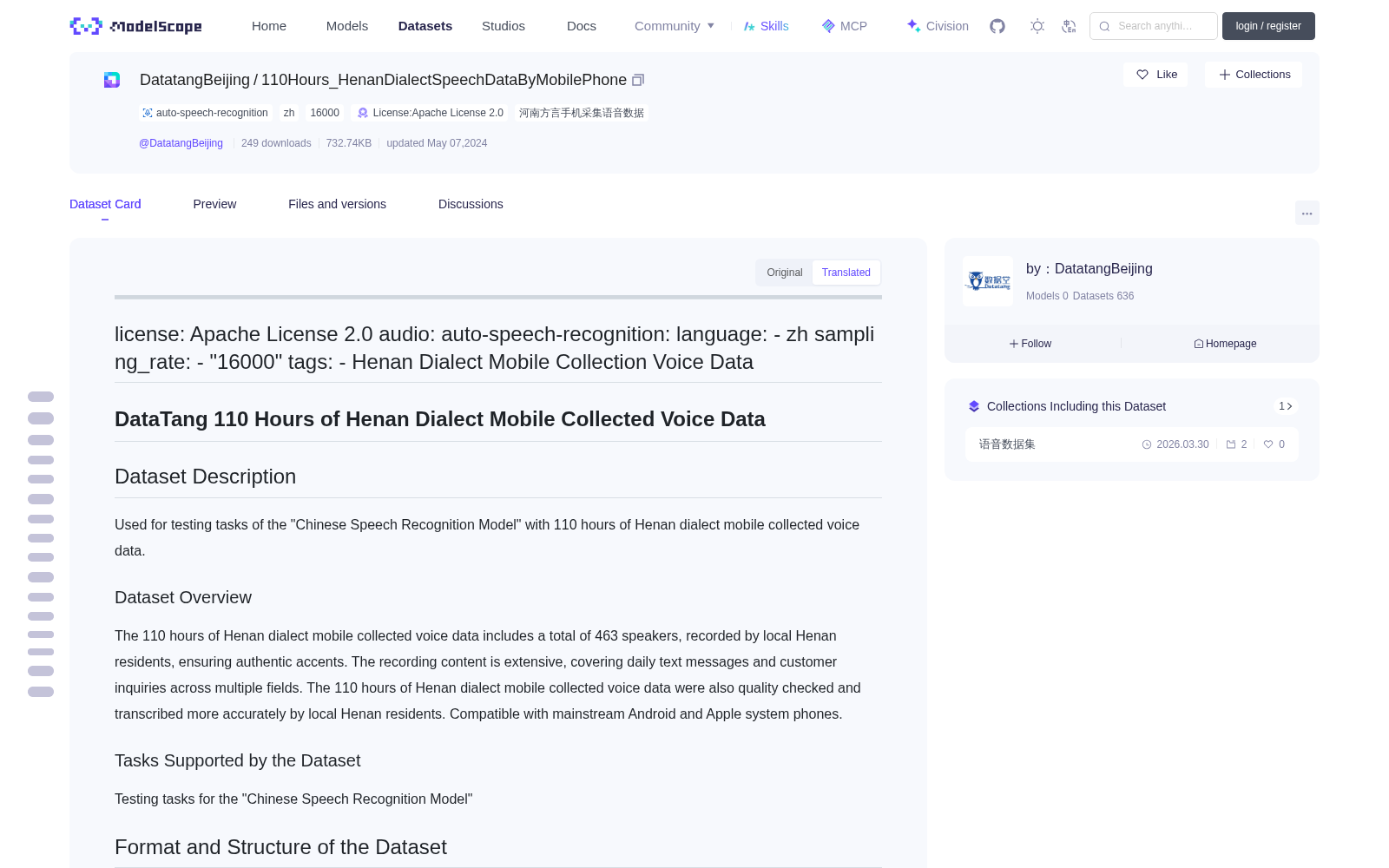
Task: Open the three-dot more options menu
Action: click(1307, 213)
